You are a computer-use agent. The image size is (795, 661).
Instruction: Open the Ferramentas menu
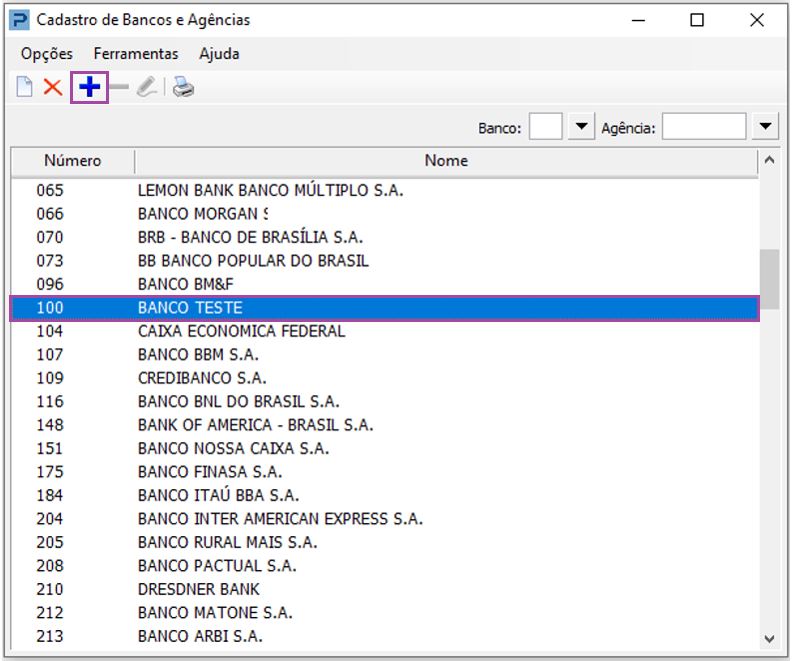point(136,54)
